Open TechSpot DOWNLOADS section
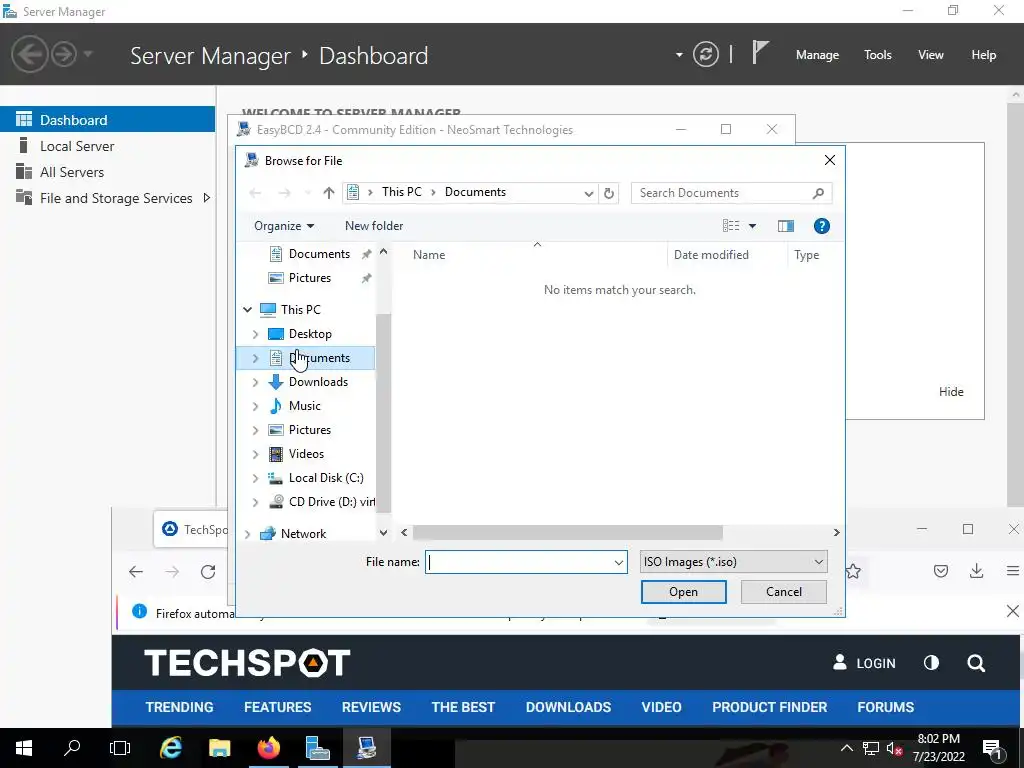Screen dimensions: 1024x768 [568, 707]
